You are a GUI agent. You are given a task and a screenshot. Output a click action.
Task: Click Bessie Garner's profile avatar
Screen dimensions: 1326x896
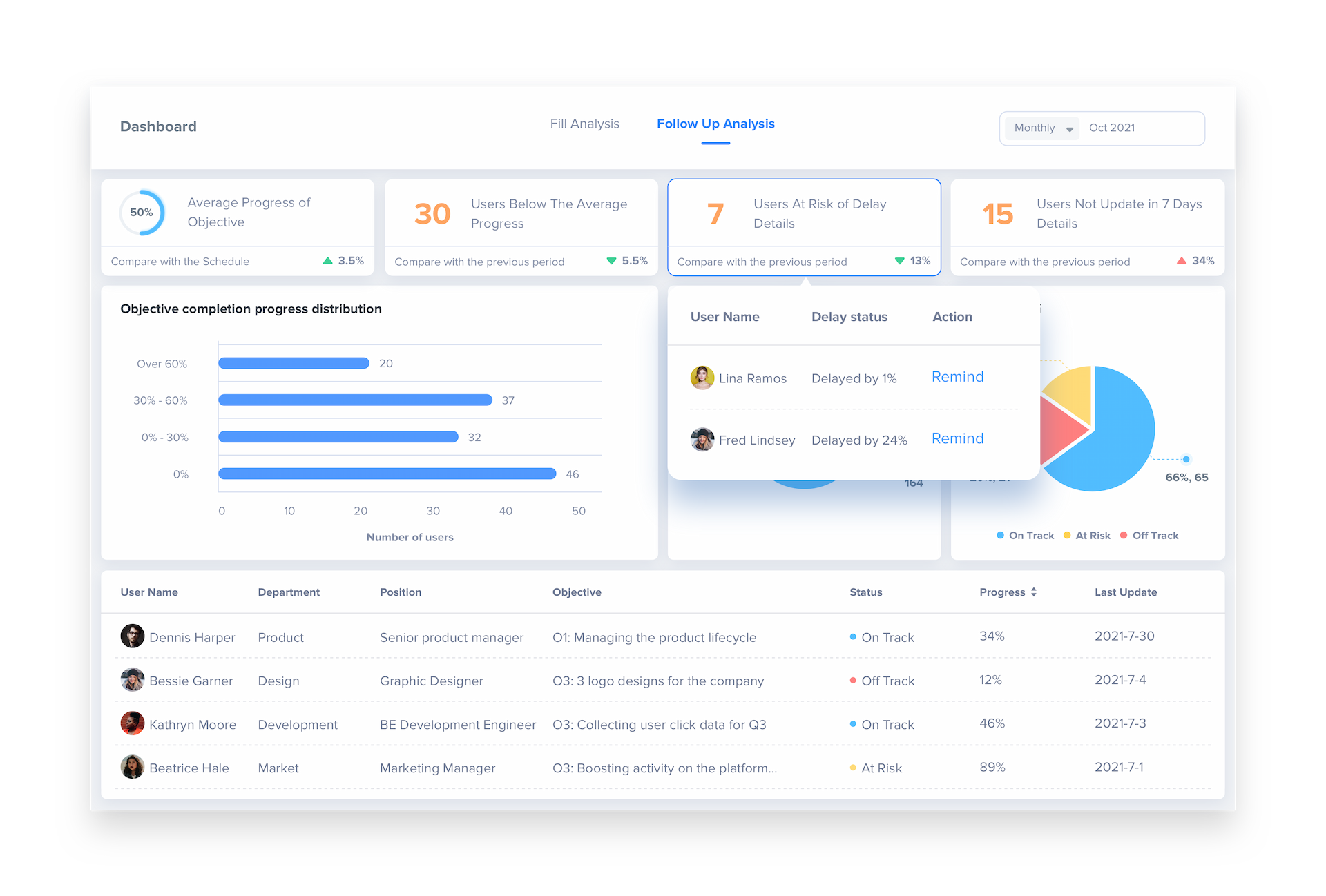click(133, 680)
